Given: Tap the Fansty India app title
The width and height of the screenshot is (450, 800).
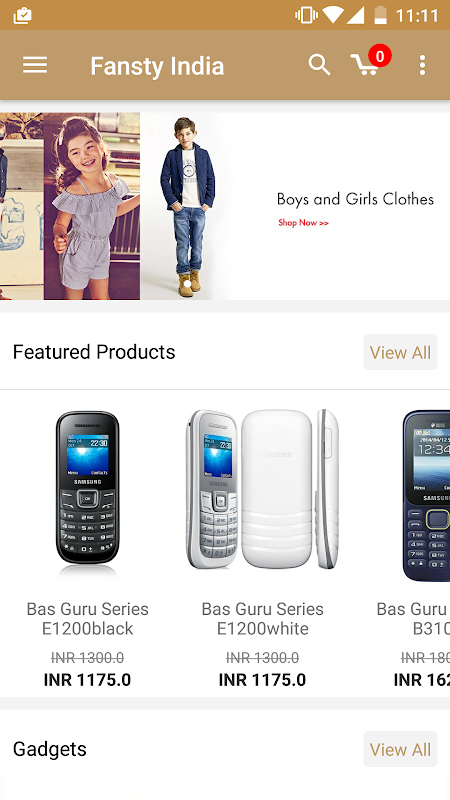Looking at the screenshot, I should pos(157,66).
